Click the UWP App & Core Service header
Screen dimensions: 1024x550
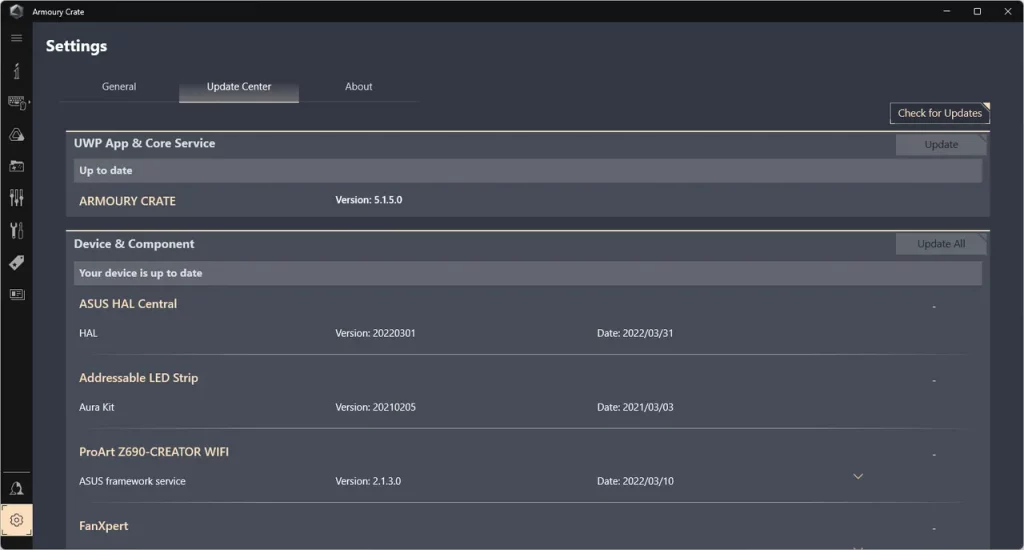(x=144, y=143)
